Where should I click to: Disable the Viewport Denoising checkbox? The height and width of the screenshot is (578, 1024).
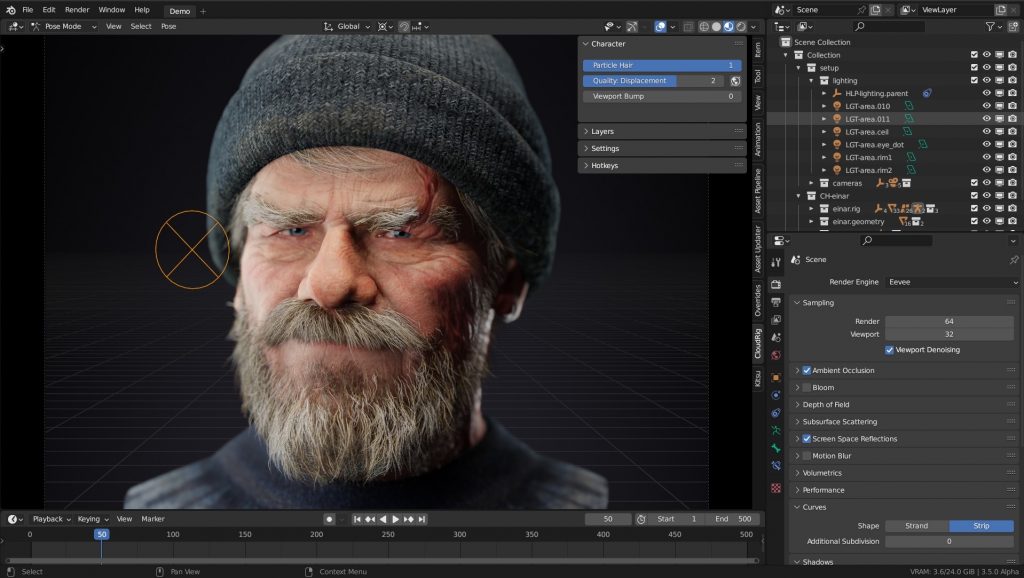(889, 349)
